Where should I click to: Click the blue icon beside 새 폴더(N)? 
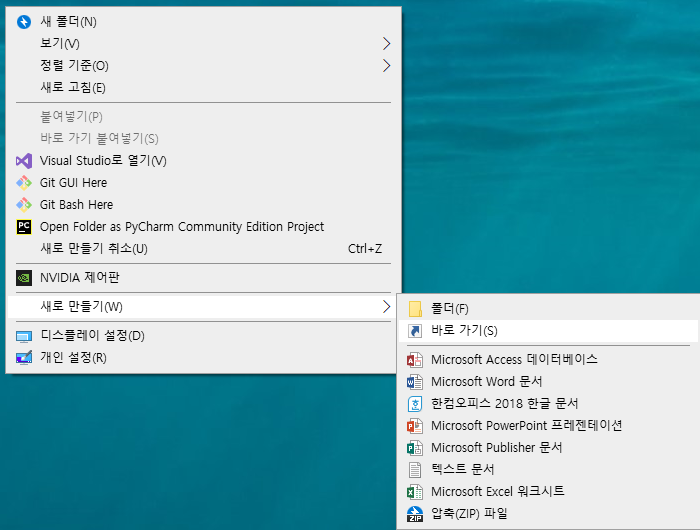[x=24, y=22]
